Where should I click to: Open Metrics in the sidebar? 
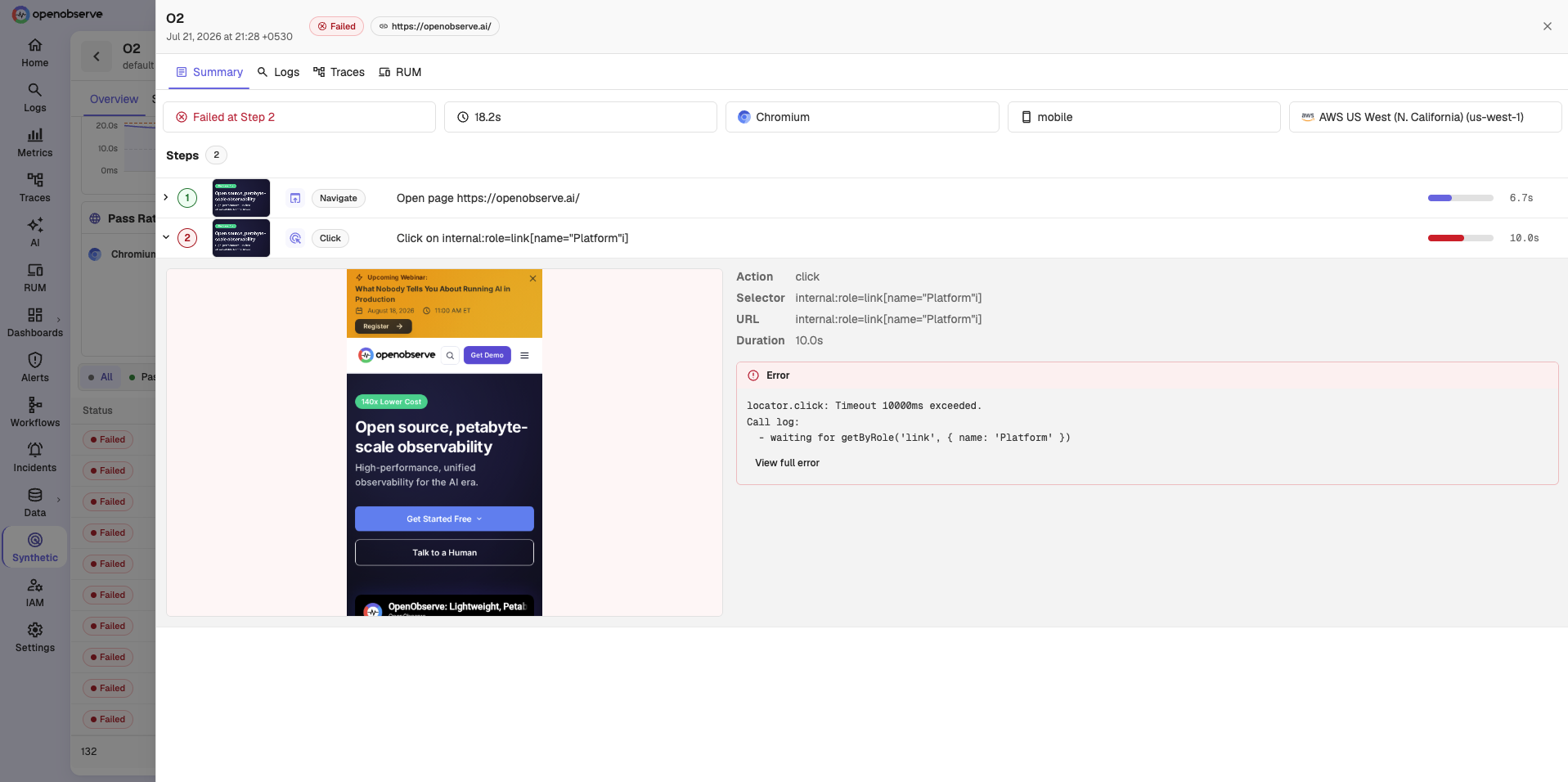pyautogui.click(x=34, y=143)
